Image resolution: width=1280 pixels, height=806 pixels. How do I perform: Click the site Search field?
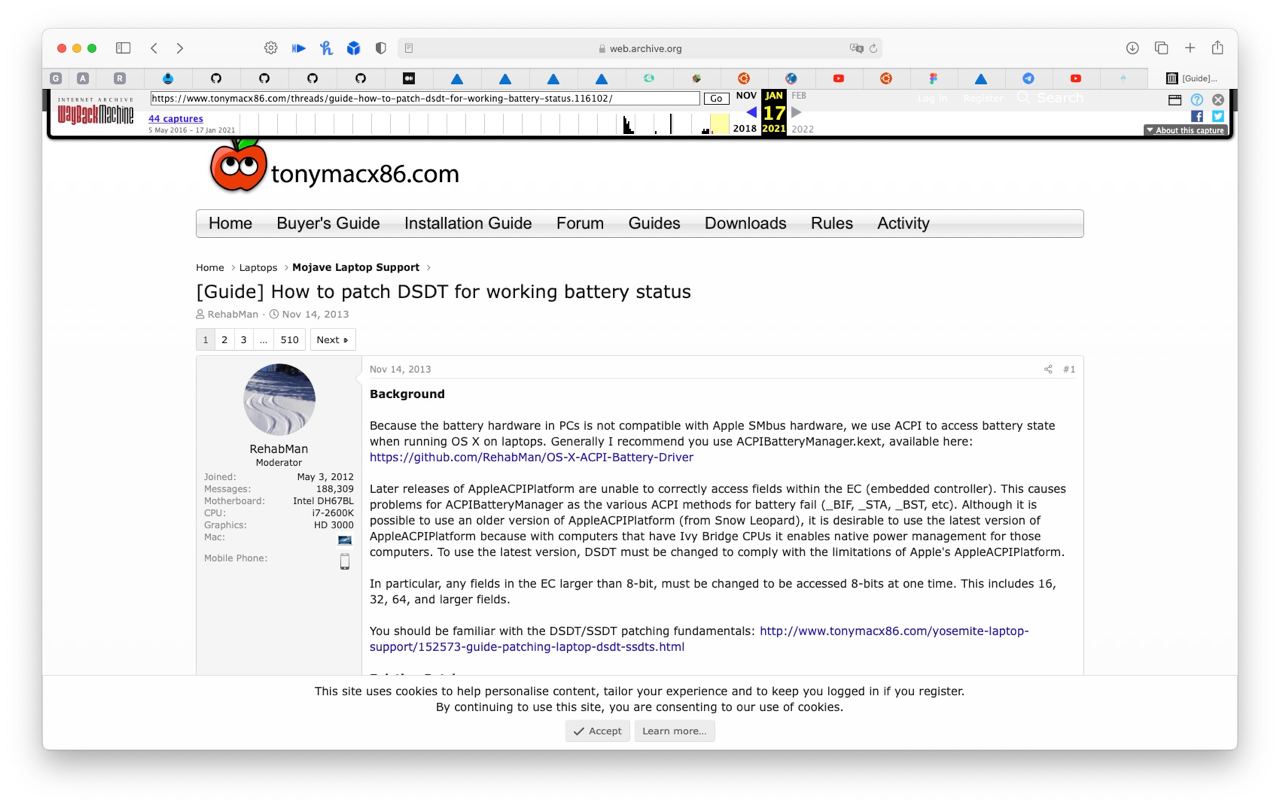(x=1050, y=98)
